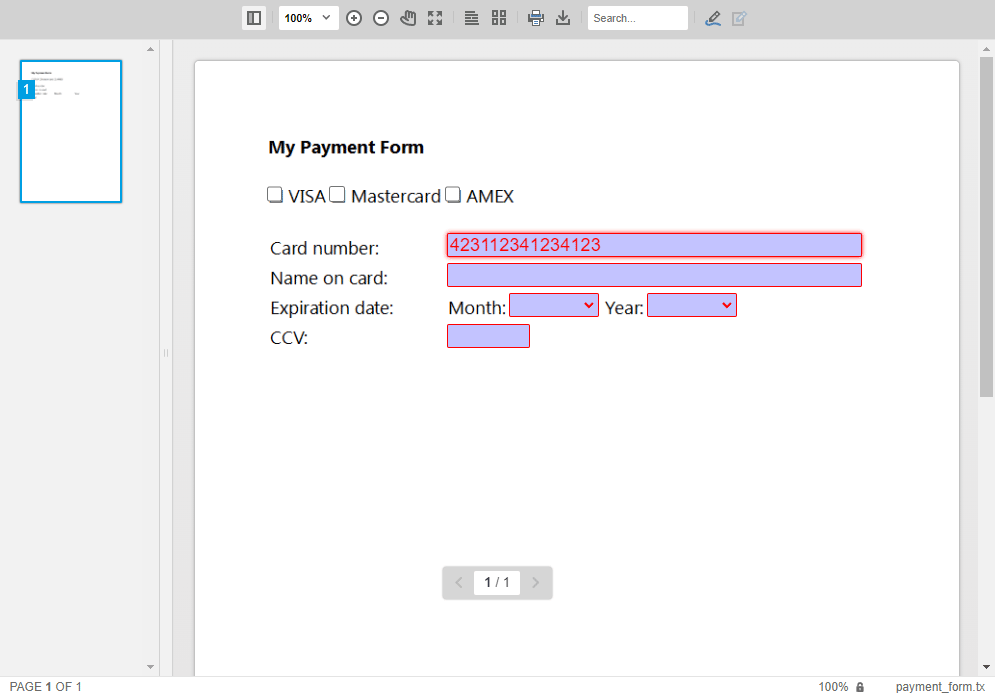
Task: Click the PAGE 1 OF 1 status text
Action: 46,687
